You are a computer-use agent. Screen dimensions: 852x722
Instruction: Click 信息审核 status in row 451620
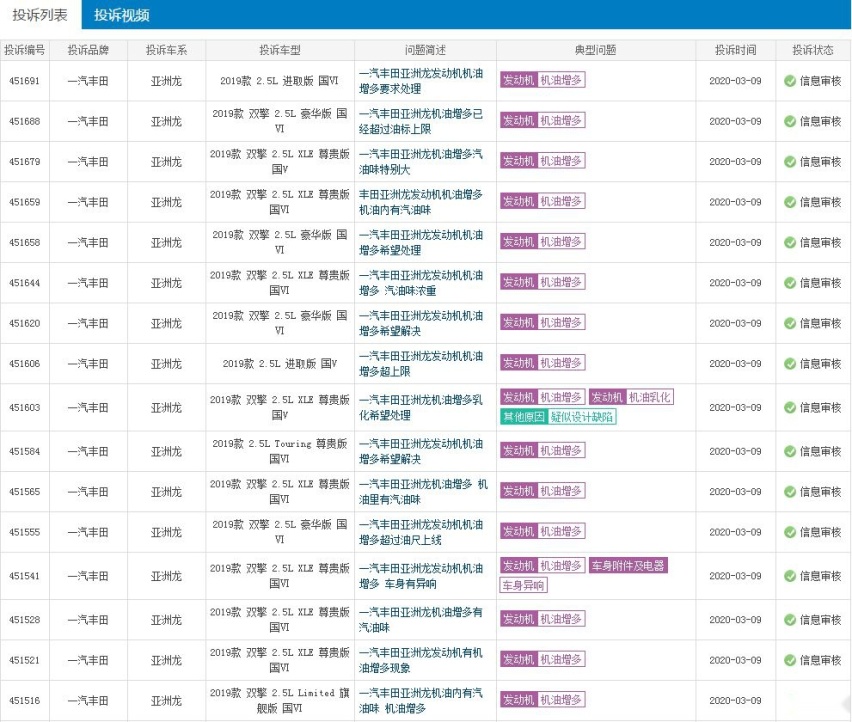[820, 323]
